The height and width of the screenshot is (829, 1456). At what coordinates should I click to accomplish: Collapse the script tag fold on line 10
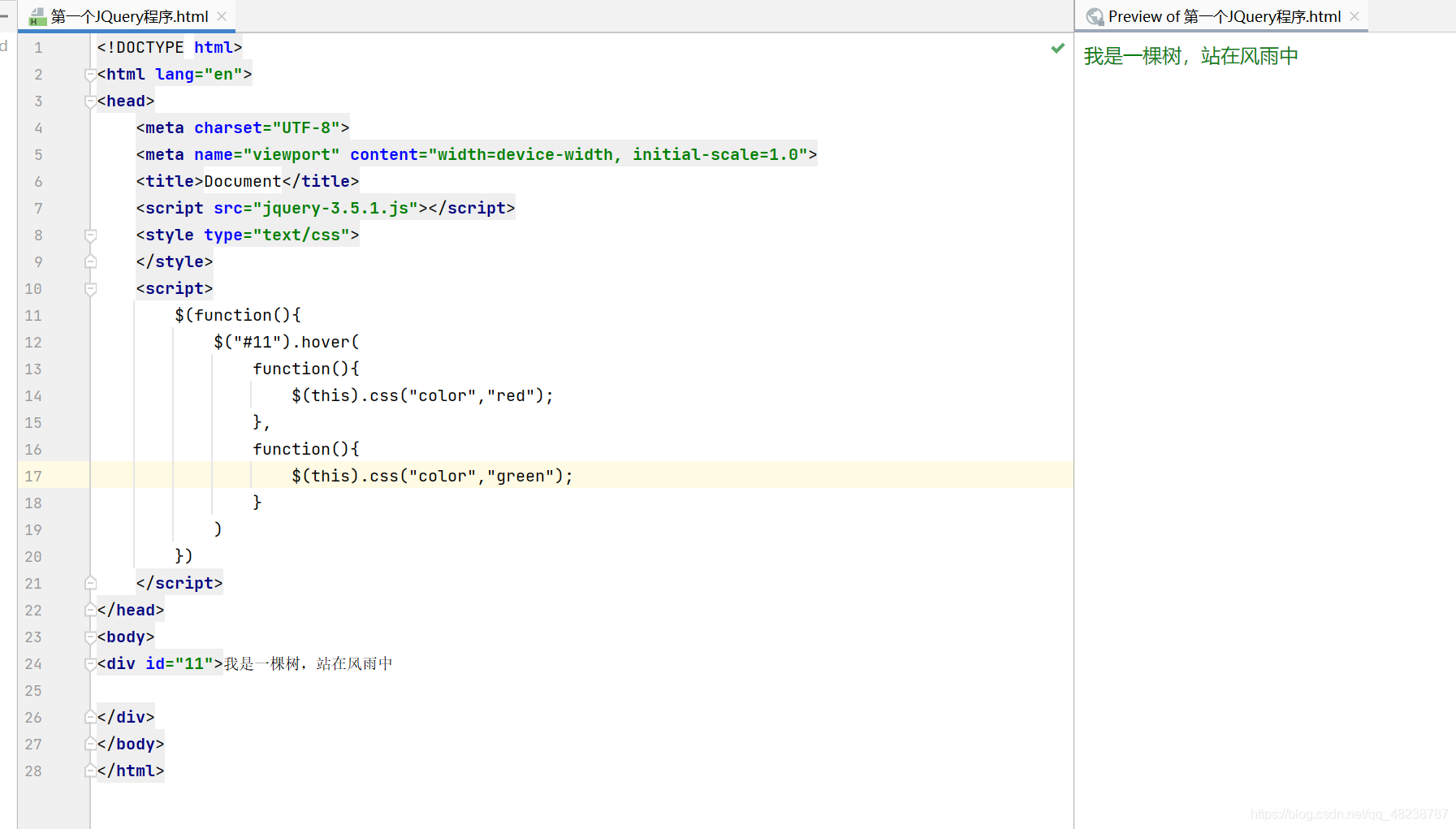91,289
